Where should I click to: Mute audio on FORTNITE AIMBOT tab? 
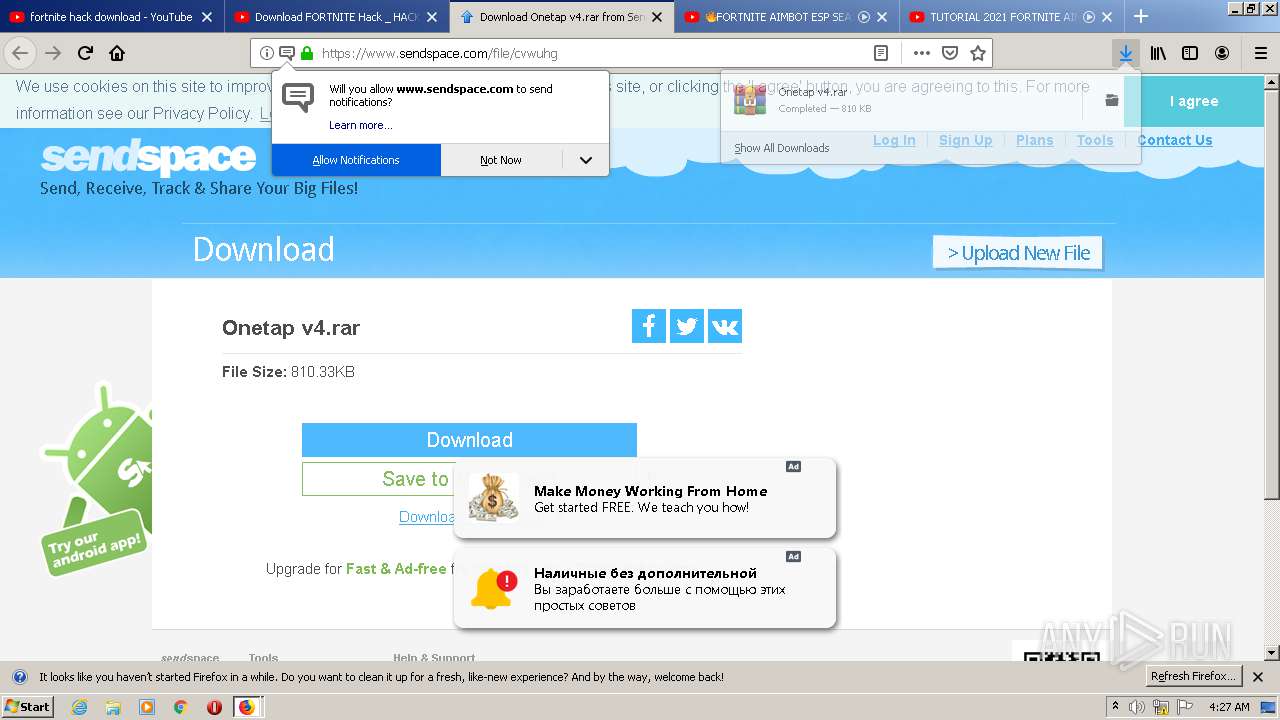pyautogui.click(x=864, y=17)
